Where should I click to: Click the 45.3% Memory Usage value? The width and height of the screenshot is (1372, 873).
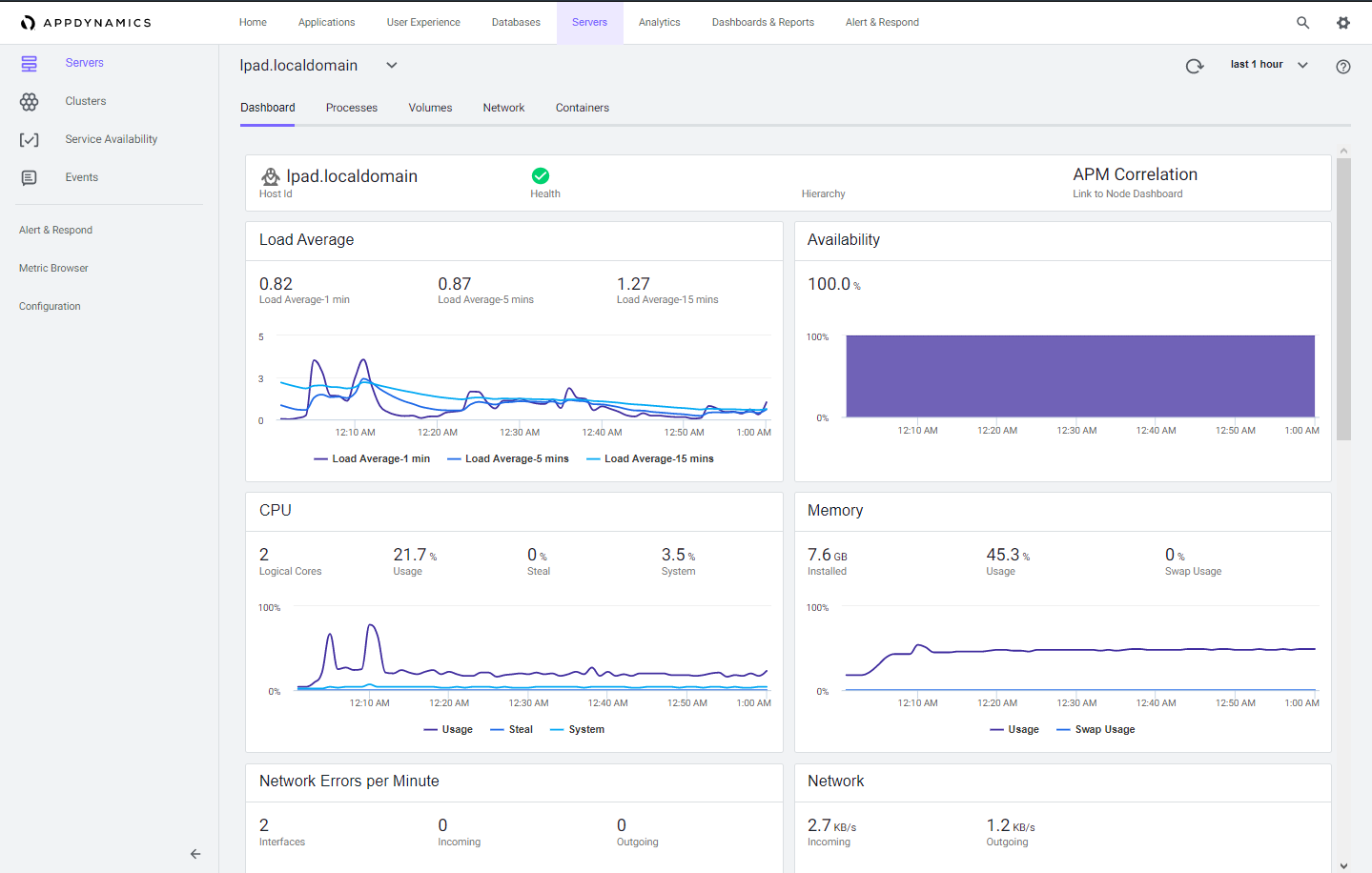tap(1008, 555)
